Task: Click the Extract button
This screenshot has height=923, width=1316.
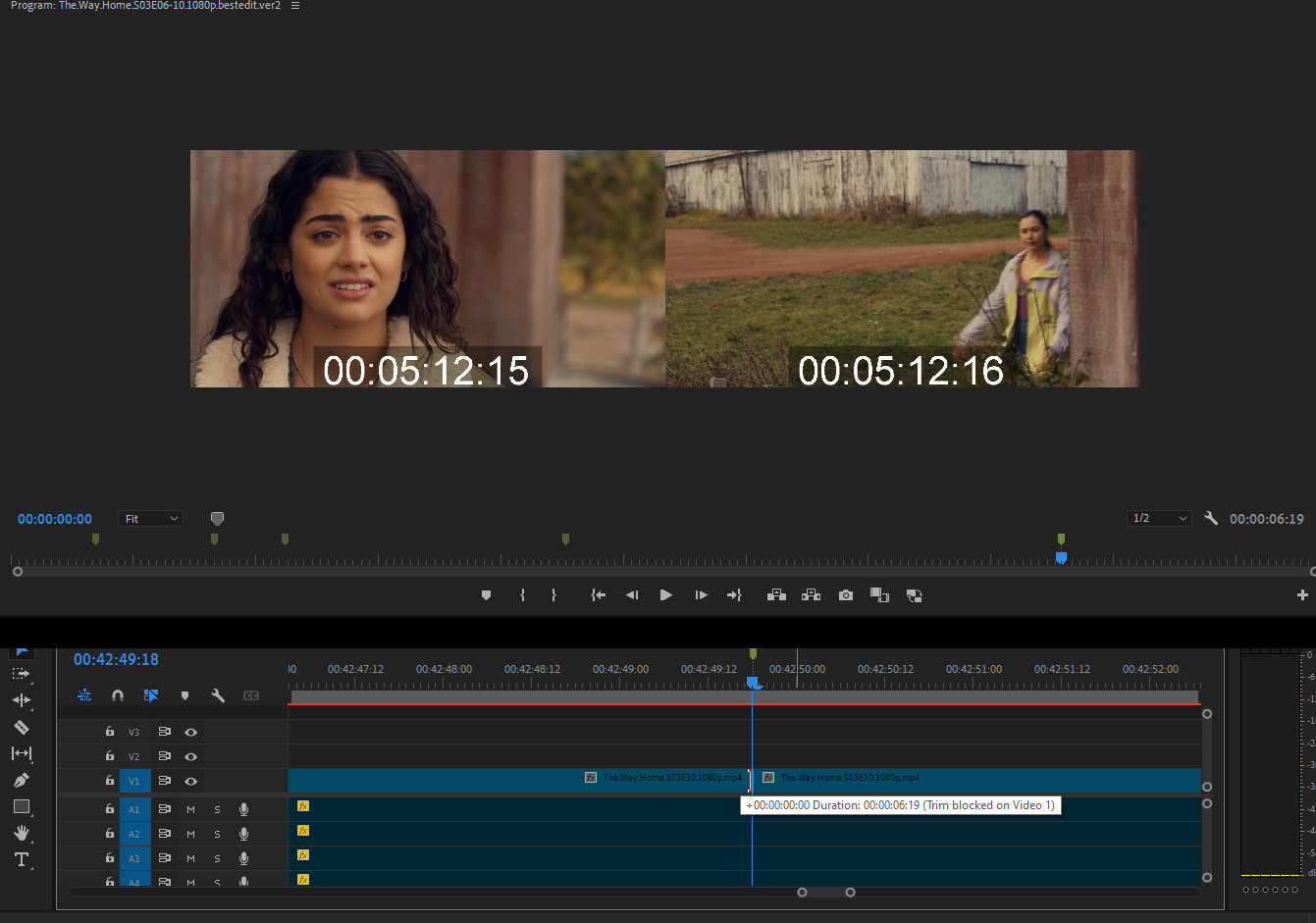Action: (811, 595)
